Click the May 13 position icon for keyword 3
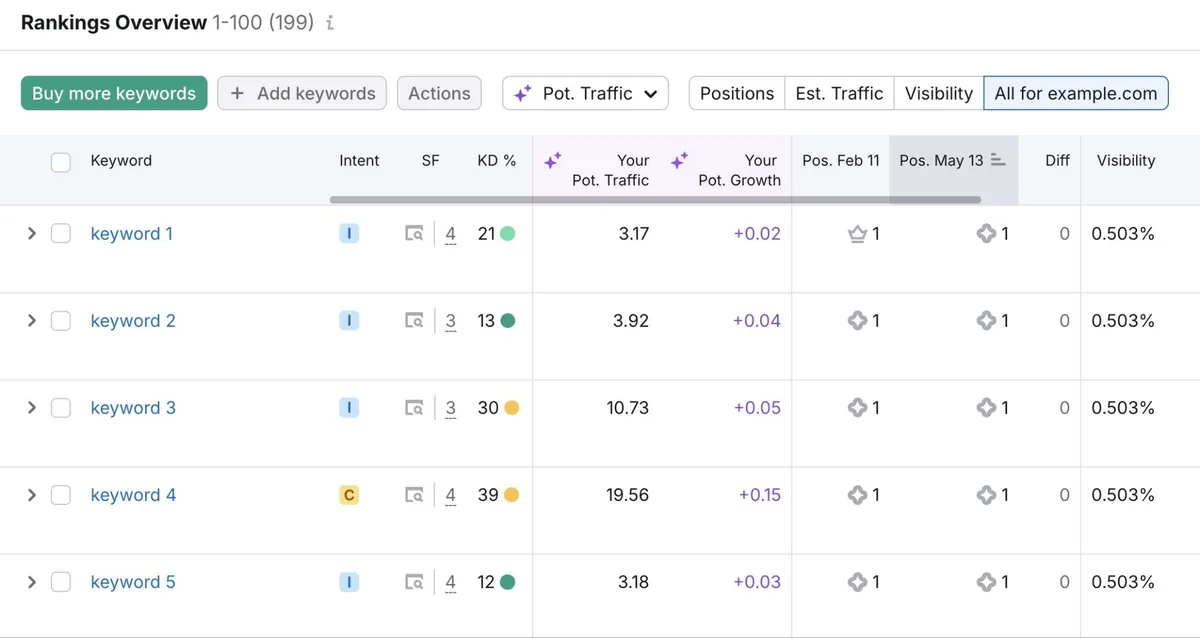This screenshot has width=1200, height=638. (986, 408)
